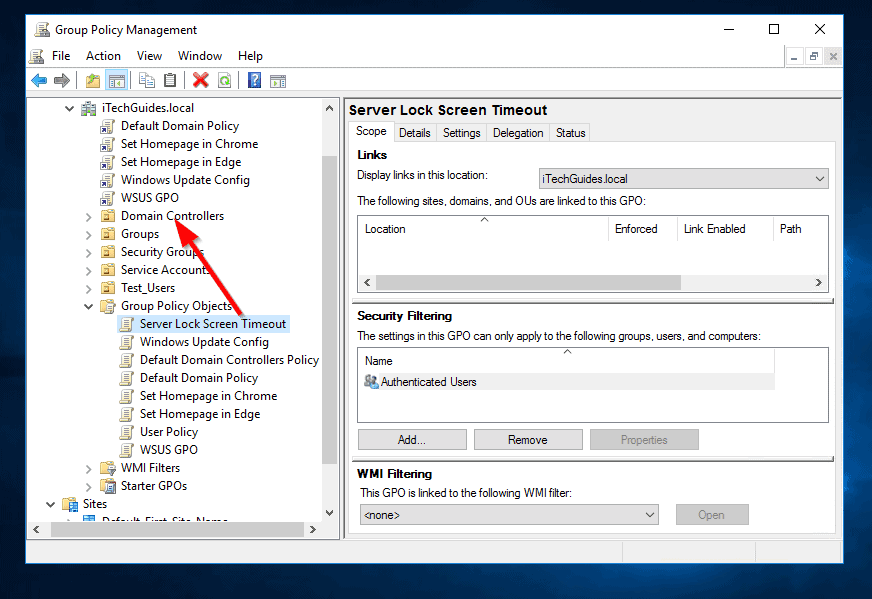
Task: Click the Enforced column header
Action: pos(642,229)
